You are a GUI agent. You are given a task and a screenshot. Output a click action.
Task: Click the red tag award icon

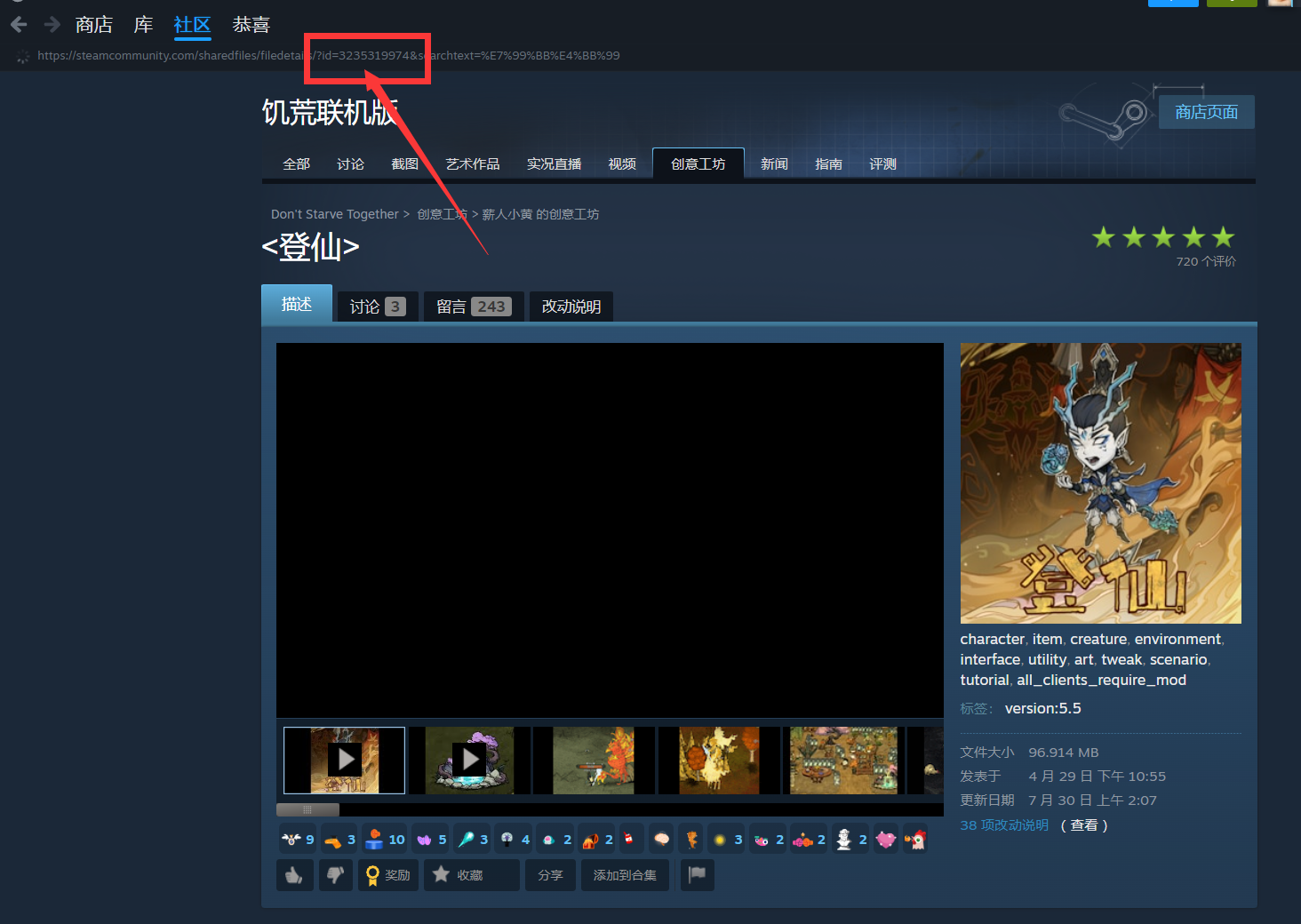(x=629, y=840)
